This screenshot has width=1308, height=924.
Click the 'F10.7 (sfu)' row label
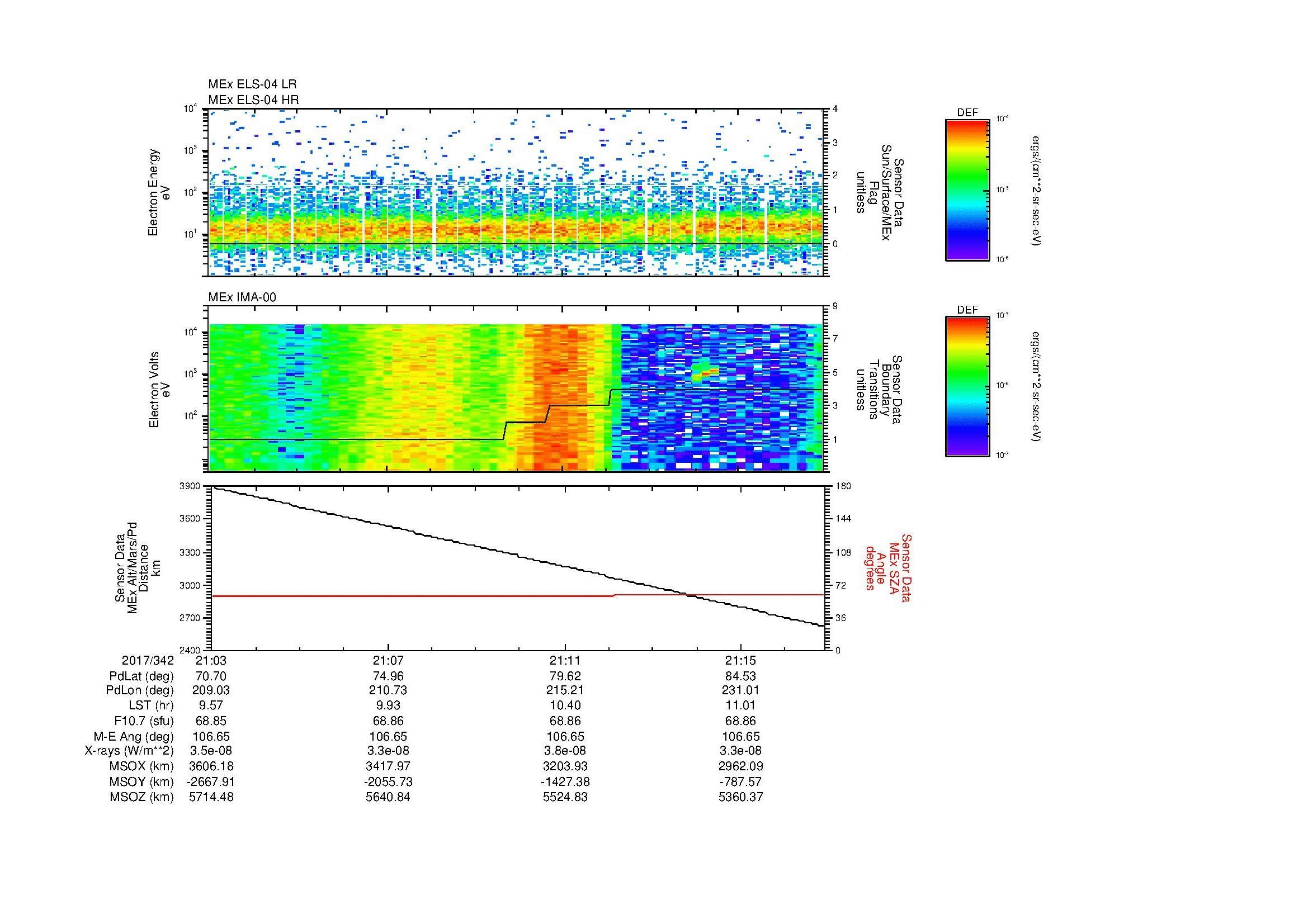coord(144,721)
